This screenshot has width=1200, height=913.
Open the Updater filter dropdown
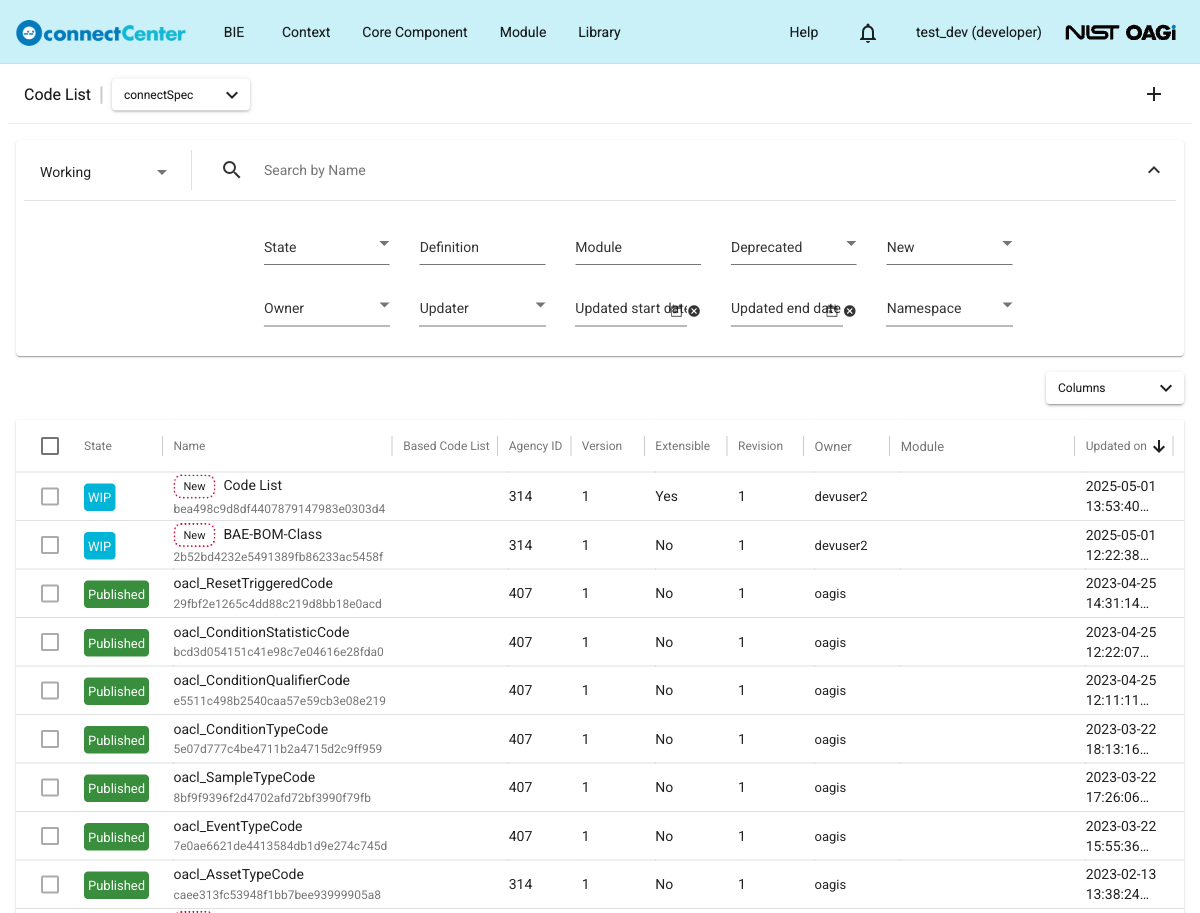pos(482,308)
